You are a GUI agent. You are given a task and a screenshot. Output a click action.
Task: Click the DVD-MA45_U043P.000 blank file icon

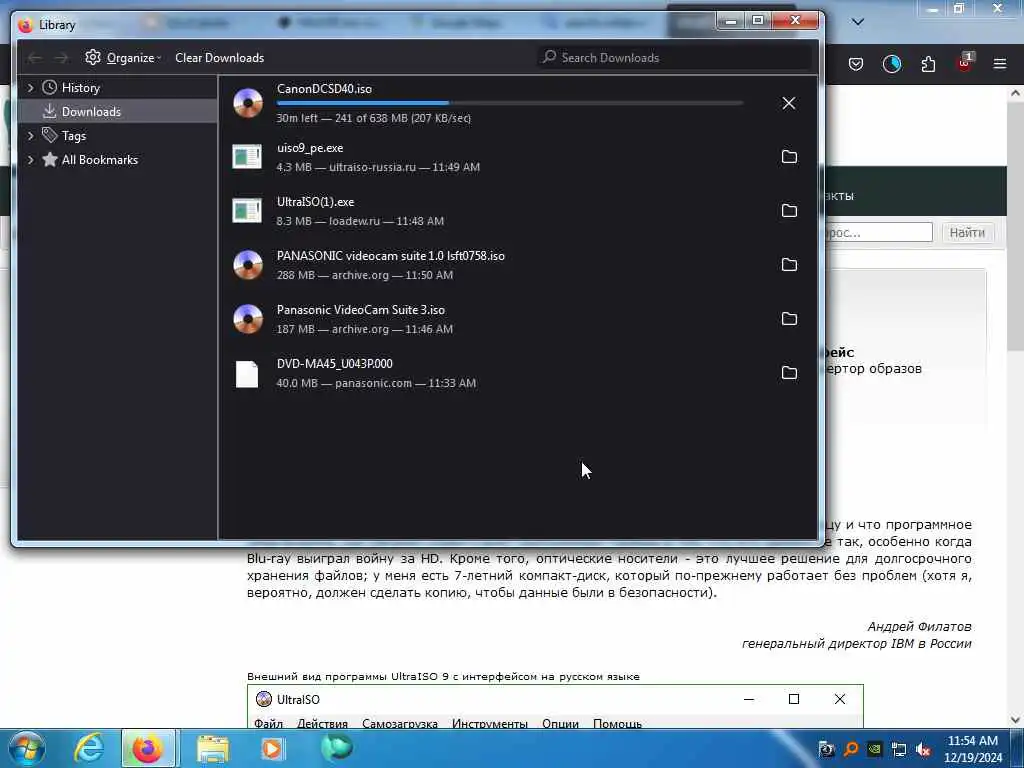click(x=247, y=374)
